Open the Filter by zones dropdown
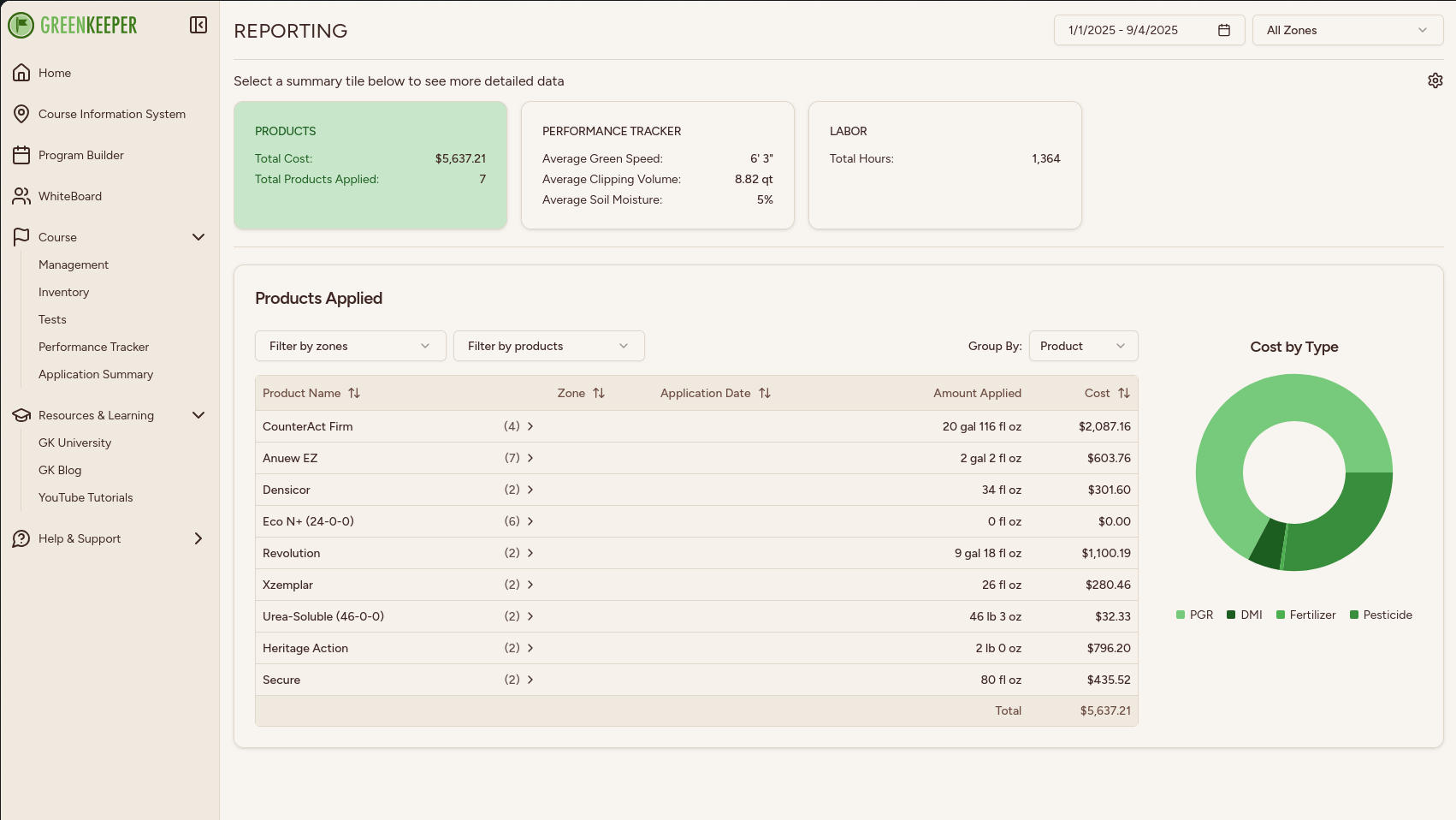The image size is (1456, 820). pyautogui.click(x=351, y=346)
